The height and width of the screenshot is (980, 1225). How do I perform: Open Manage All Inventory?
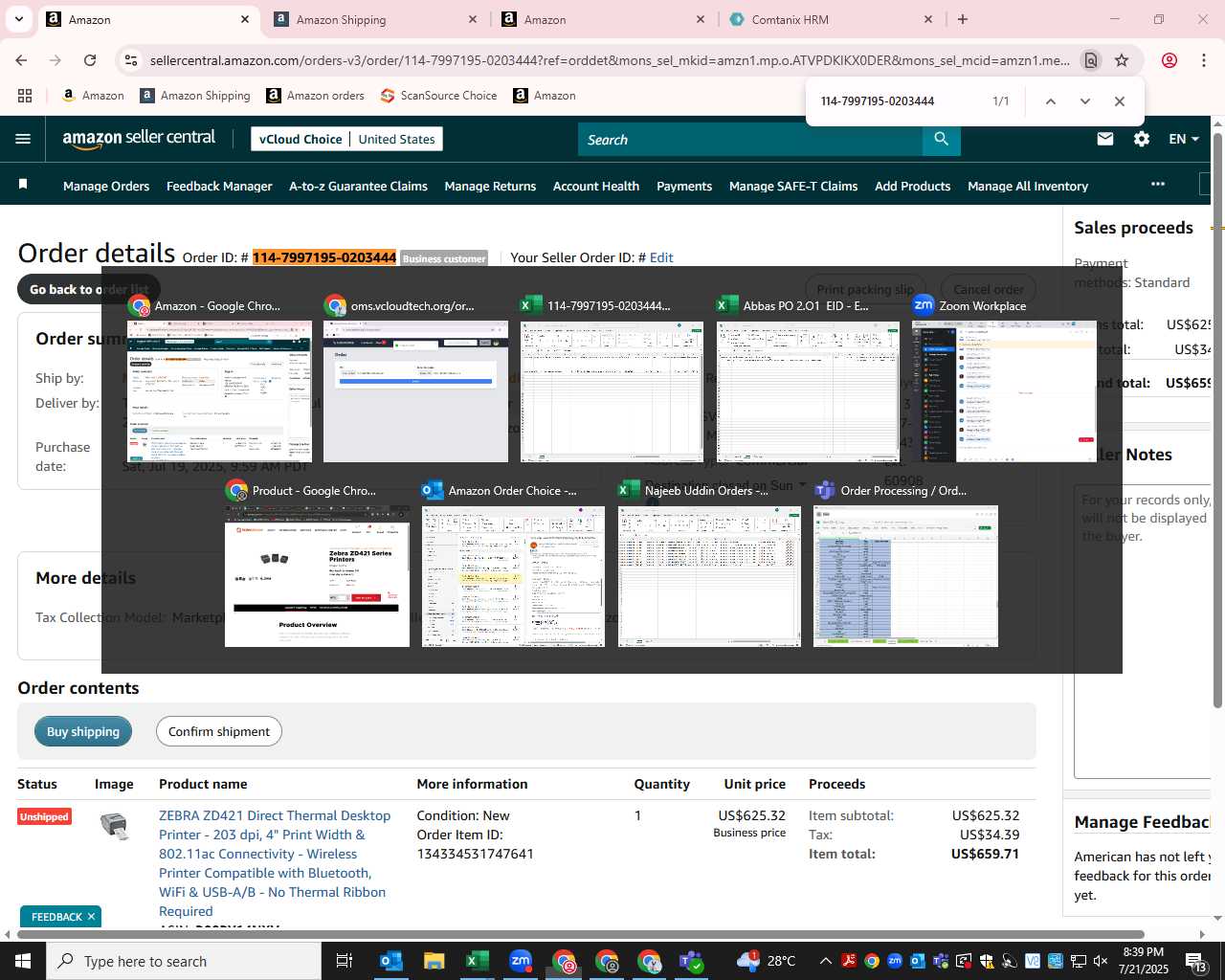coord(1028,186)
